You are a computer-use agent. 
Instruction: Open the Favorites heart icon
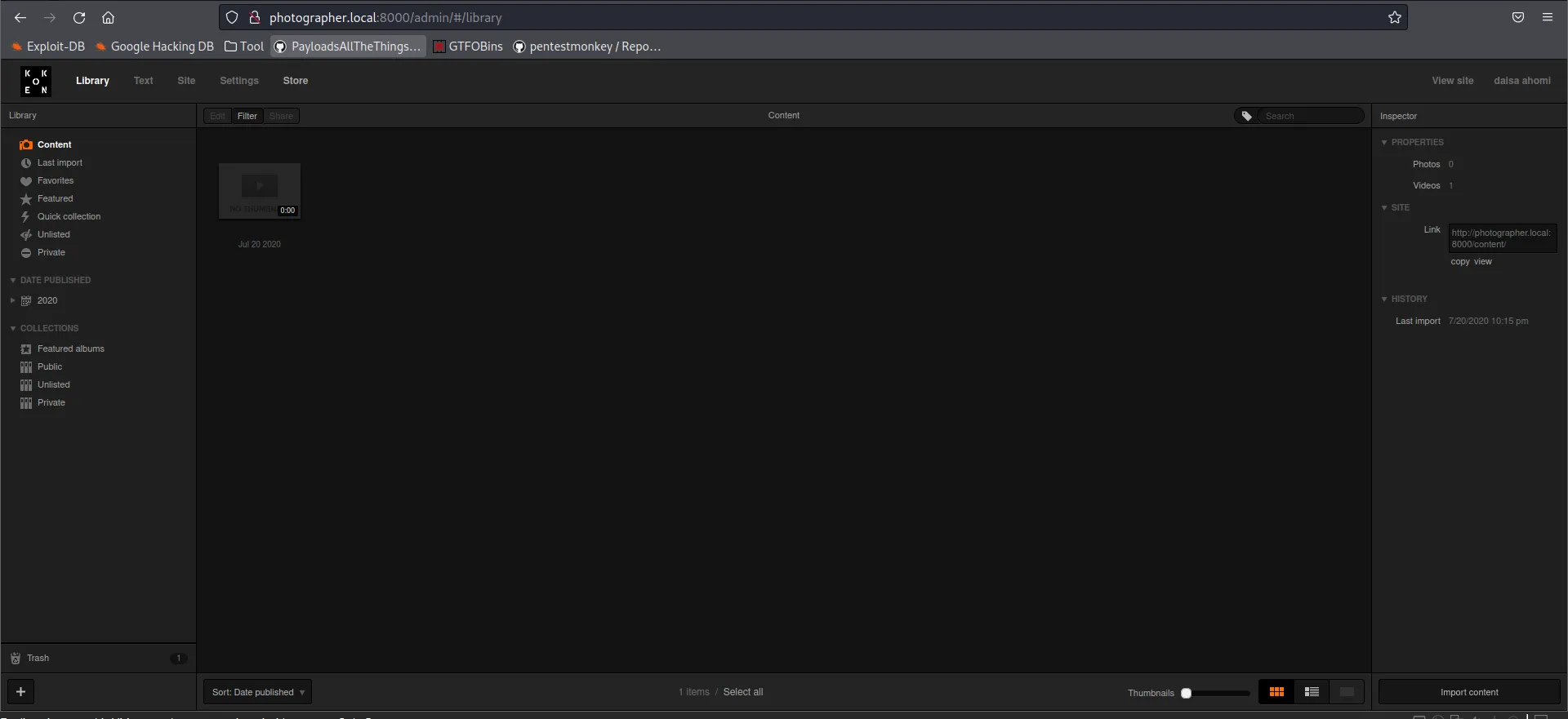tap(26, 181)
